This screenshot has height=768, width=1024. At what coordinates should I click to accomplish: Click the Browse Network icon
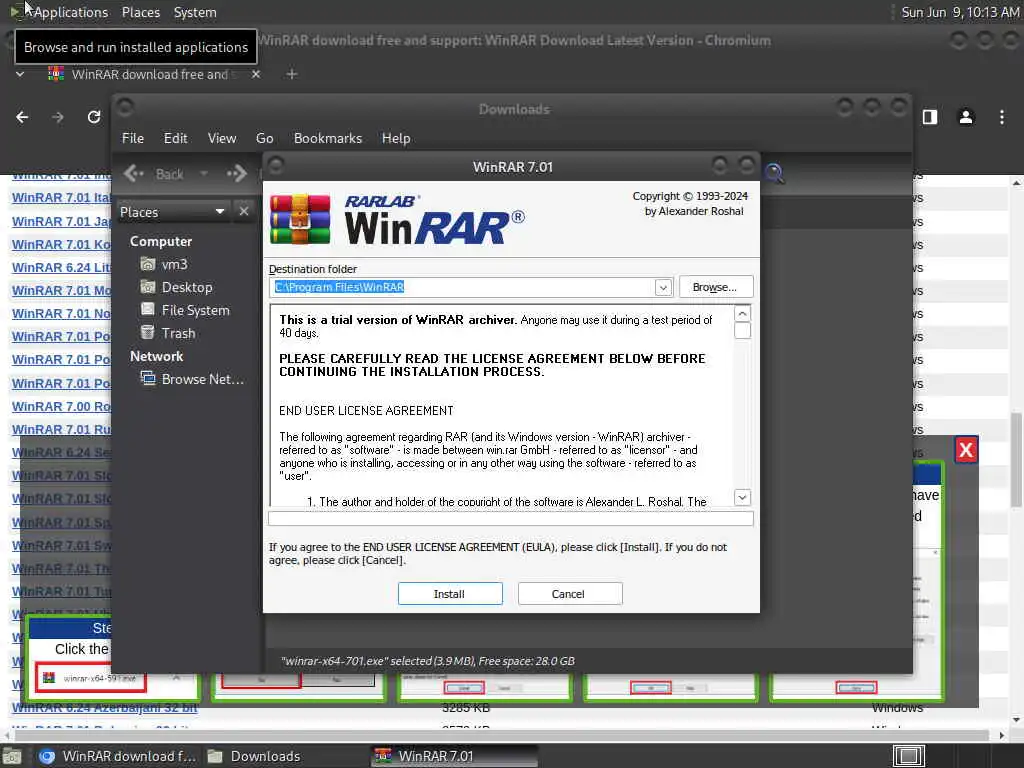[148, 379]
